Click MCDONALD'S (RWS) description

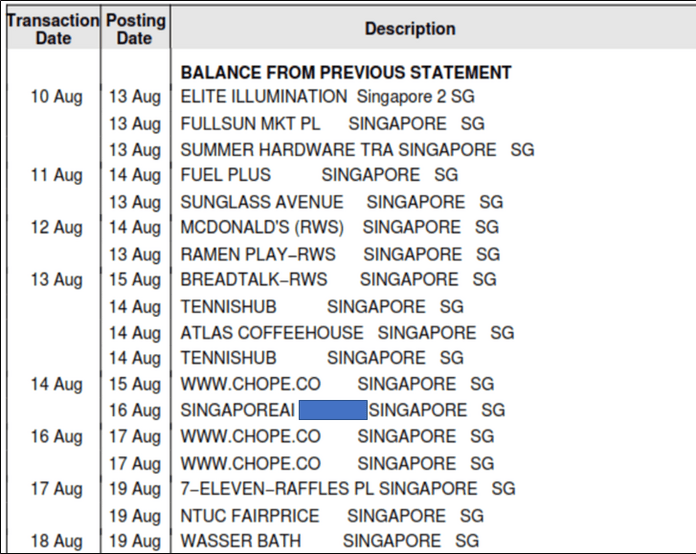click(340, 227)
